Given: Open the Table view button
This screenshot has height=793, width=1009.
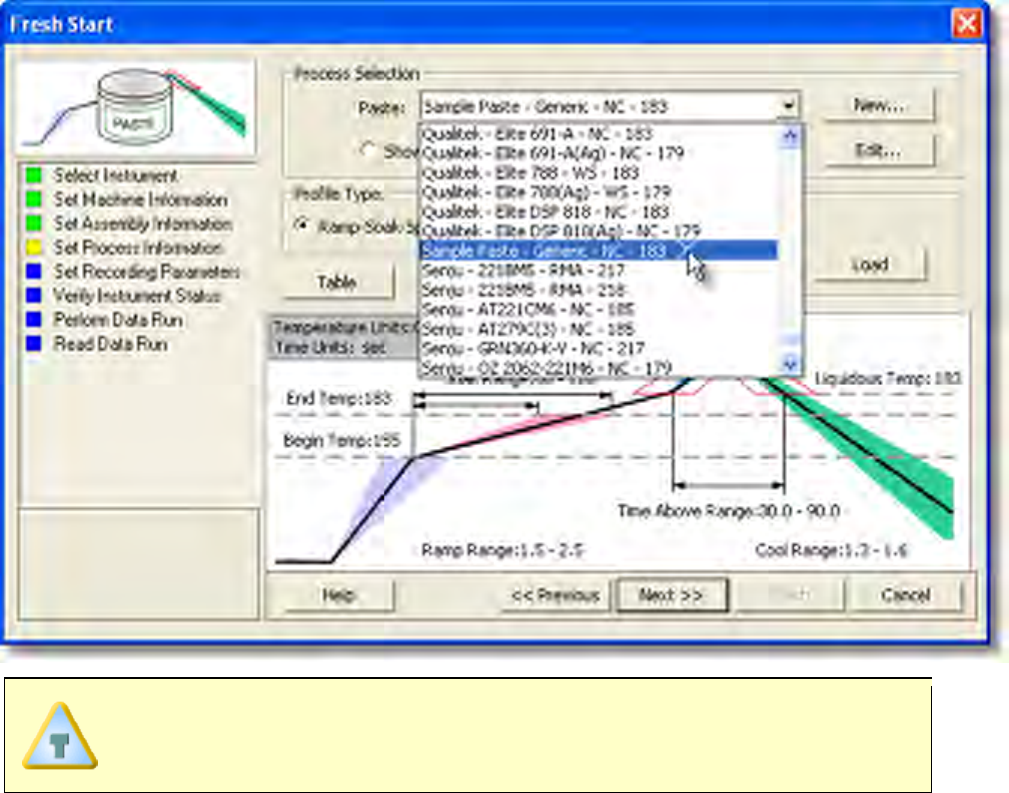Looking at the screenshot, I should click(337, 282).
